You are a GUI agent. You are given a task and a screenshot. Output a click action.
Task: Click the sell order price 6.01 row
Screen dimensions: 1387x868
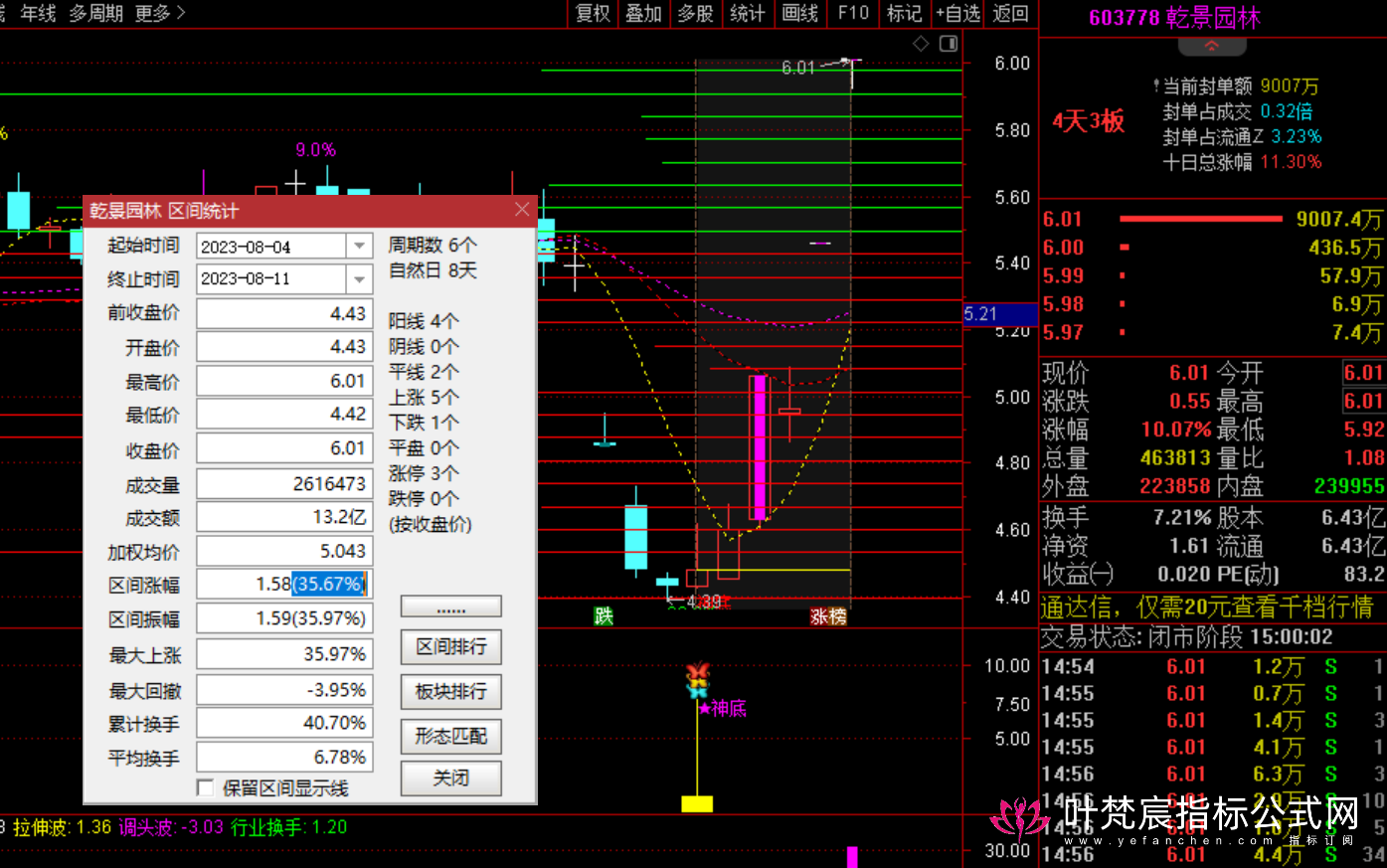coord(1212,219)
